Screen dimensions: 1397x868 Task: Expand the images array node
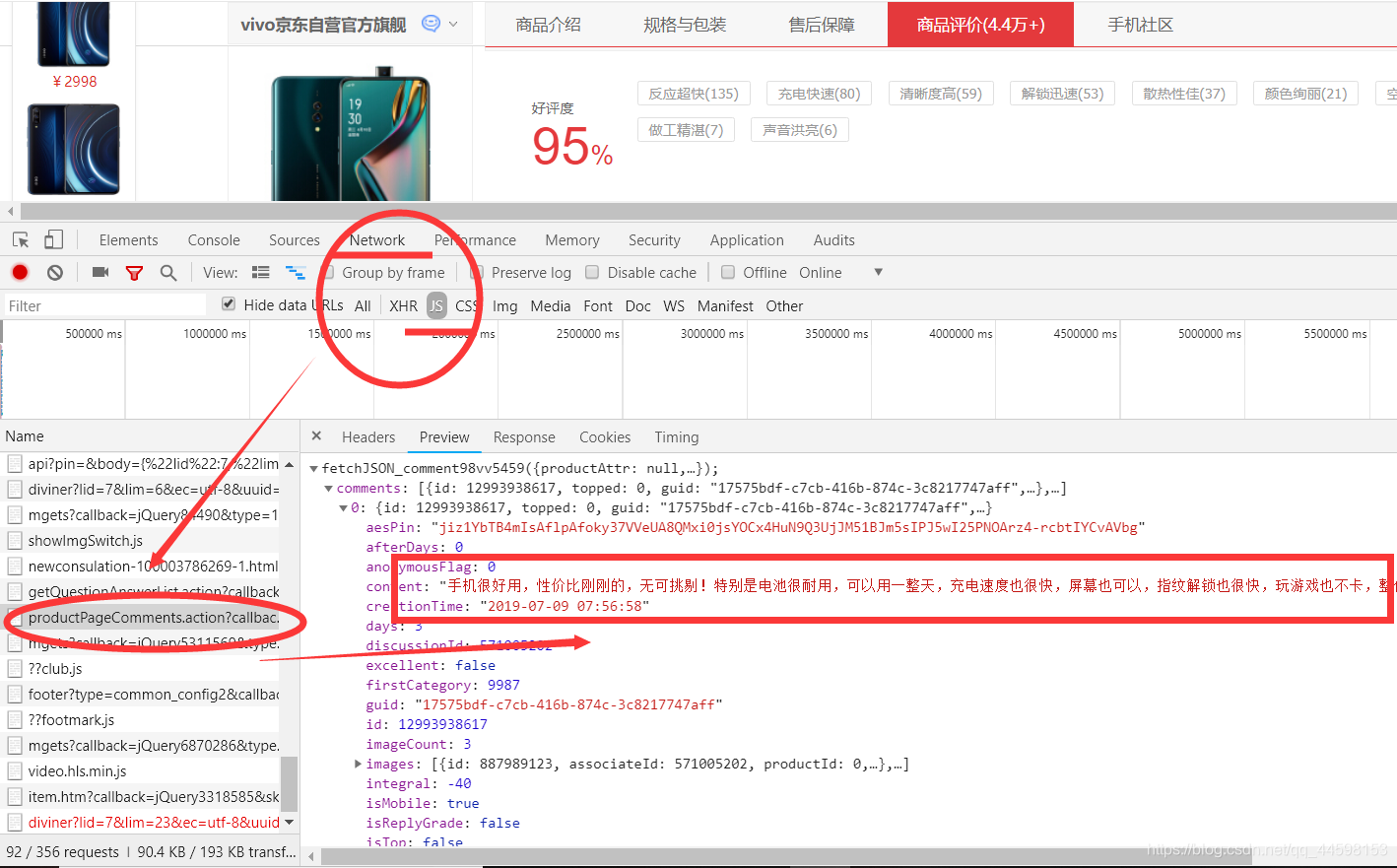(358, 764)
